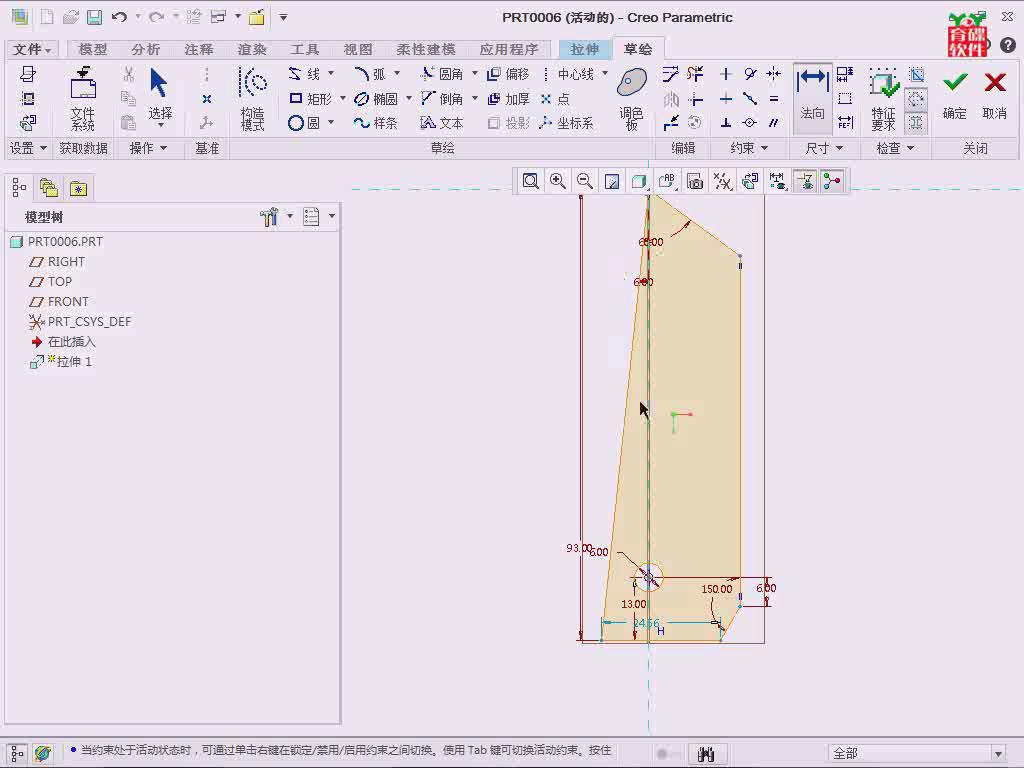Screen dimensions: 1024x768
Task: Apply the tangent constraint icon
Action: pos(750,74)
